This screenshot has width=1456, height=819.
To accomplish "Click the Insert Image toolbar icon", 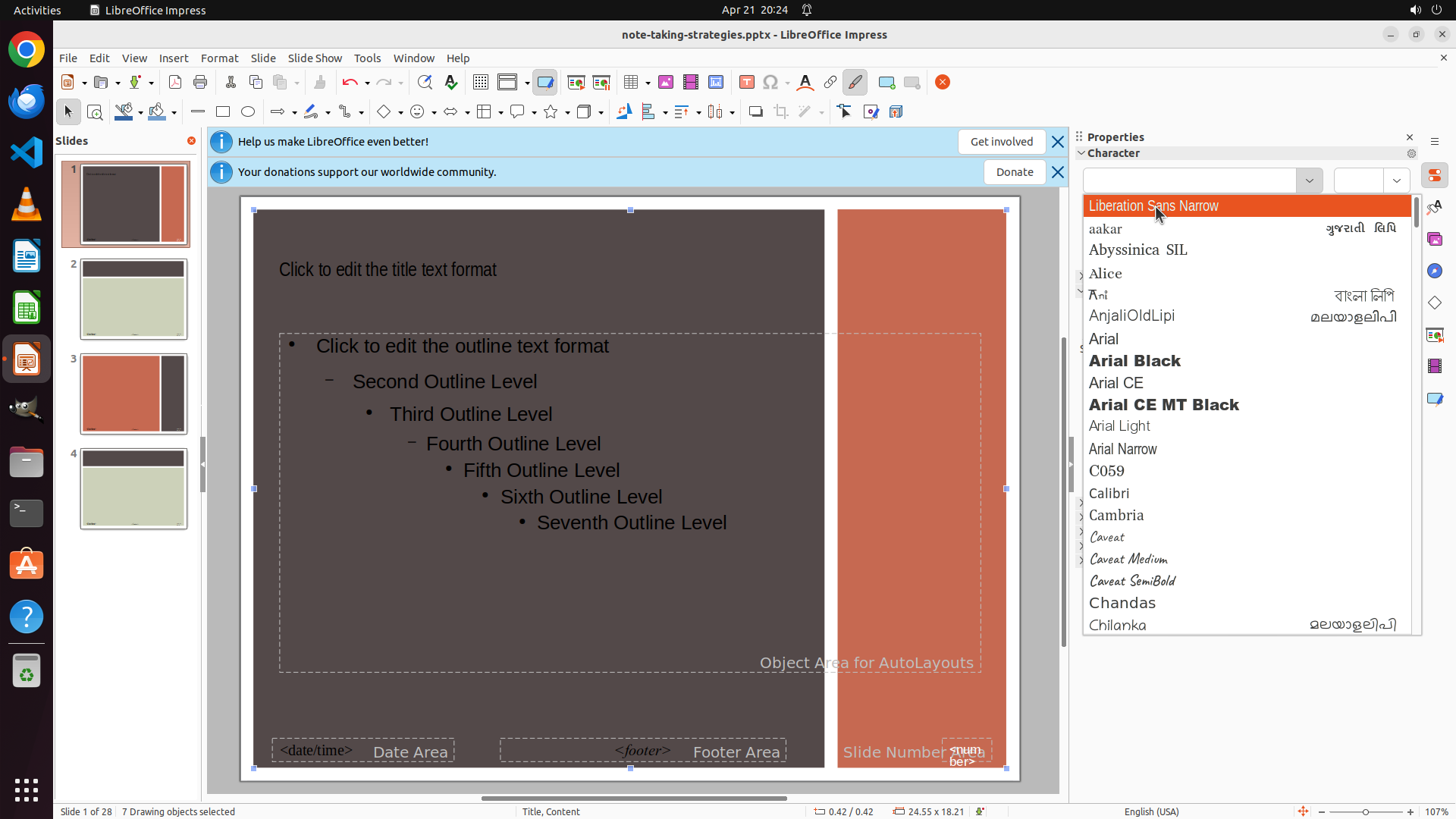I will point(666,83).
